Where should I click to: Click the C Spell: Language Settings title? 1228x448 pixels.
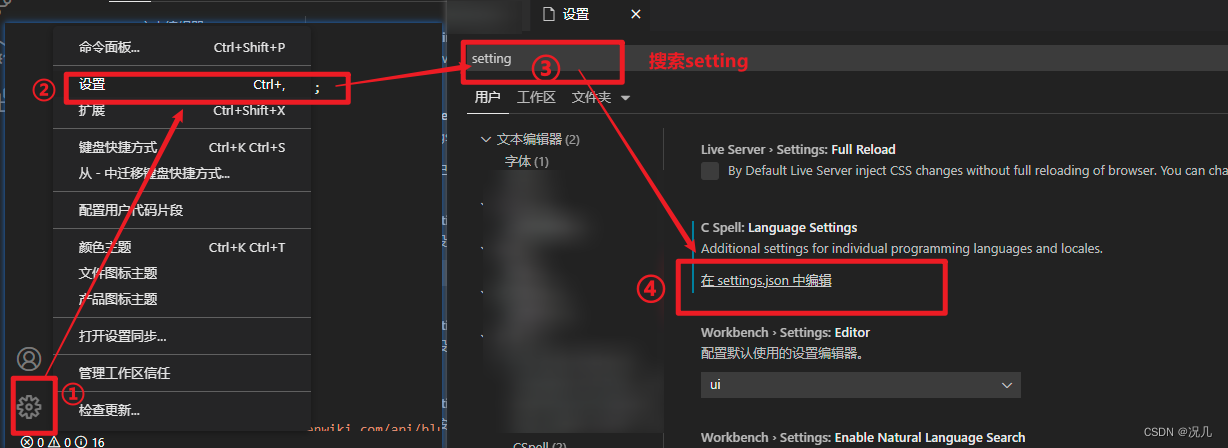point(779,228)
